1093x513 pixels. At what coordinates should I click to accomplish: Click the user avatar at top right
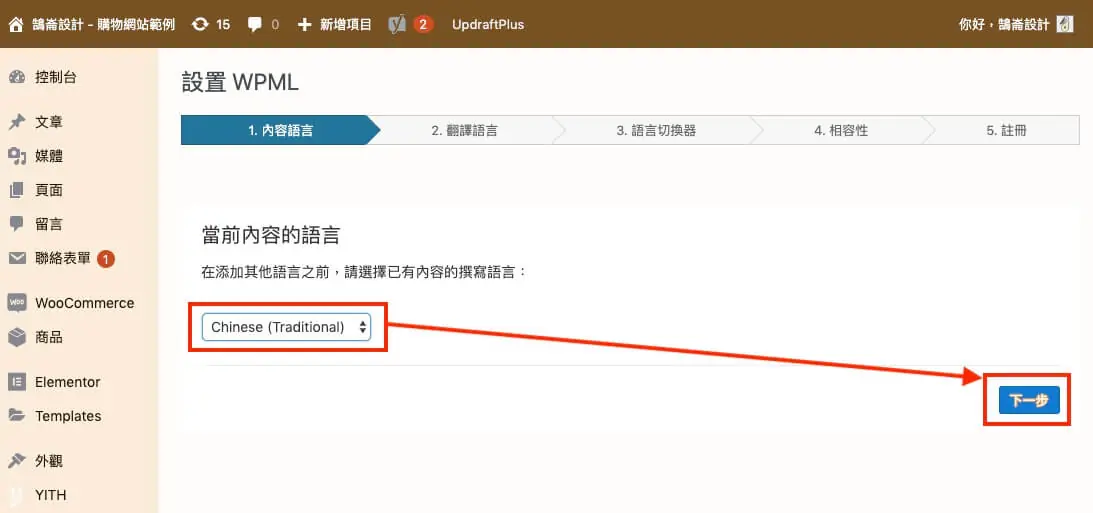pyautogui.click(x=1065, y=24)
